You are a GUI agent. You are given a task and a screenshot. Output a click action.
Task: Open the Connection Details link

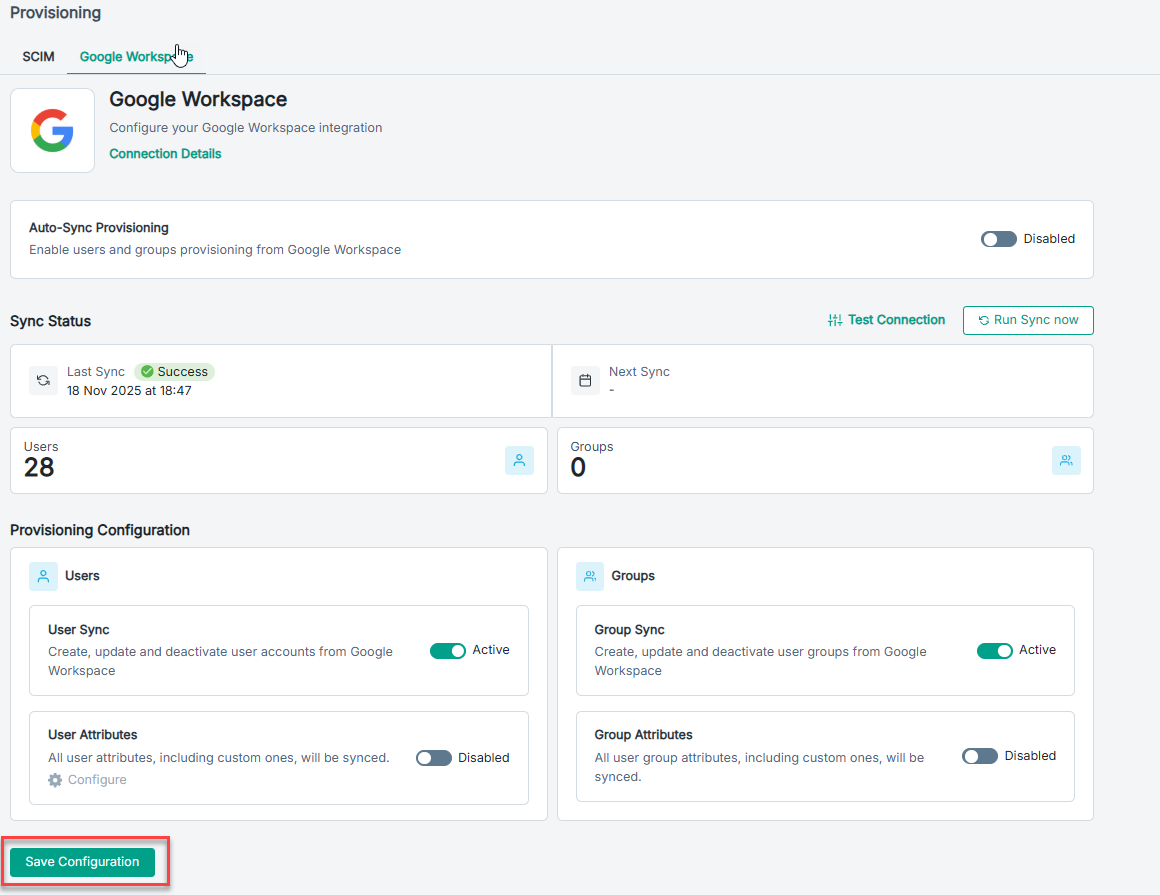coord(165,154)
